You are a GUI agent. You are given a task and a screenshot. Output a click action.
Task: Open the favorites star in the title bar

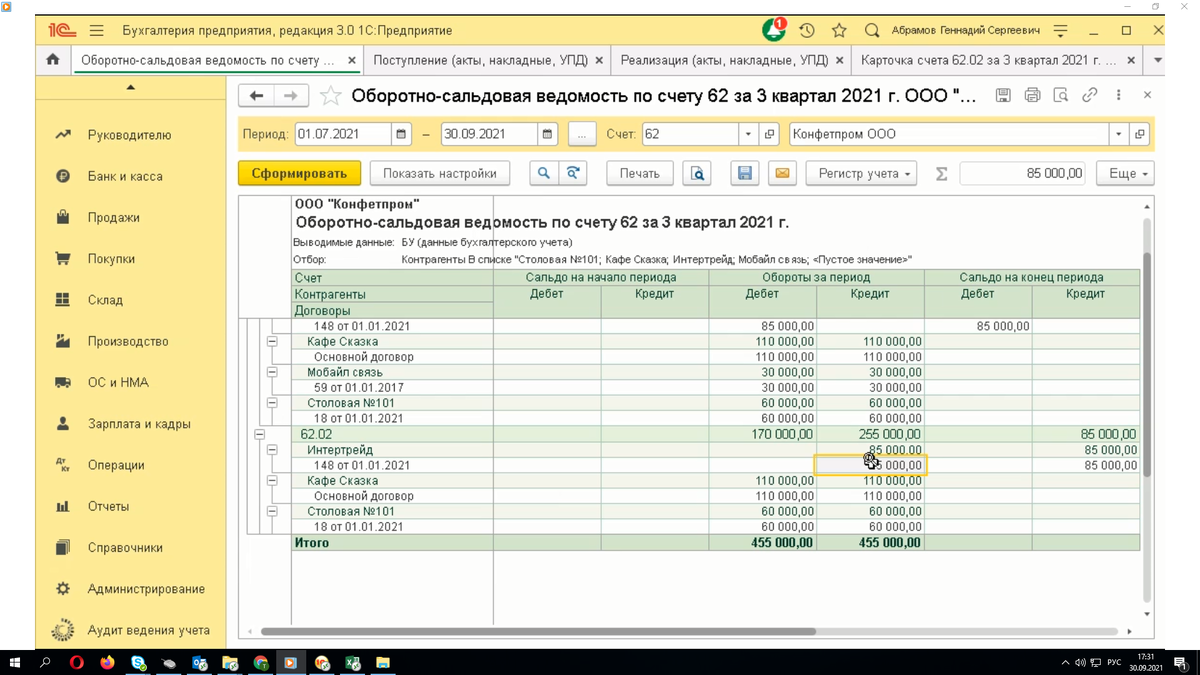[x=839, y=30]
